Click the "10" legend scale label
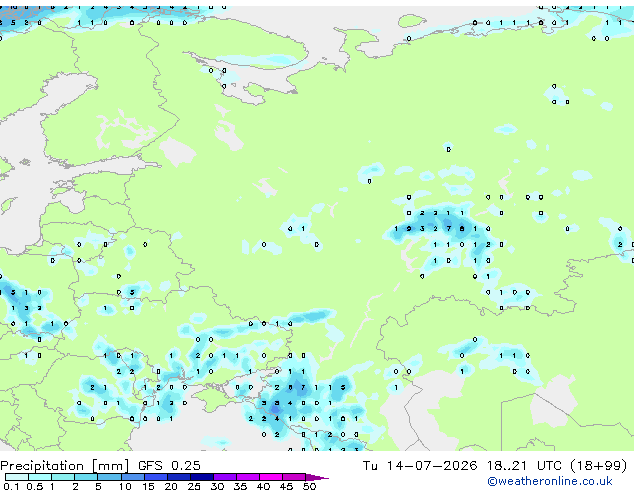Viewport: 634px width, 490px height. tap(125, 486)
